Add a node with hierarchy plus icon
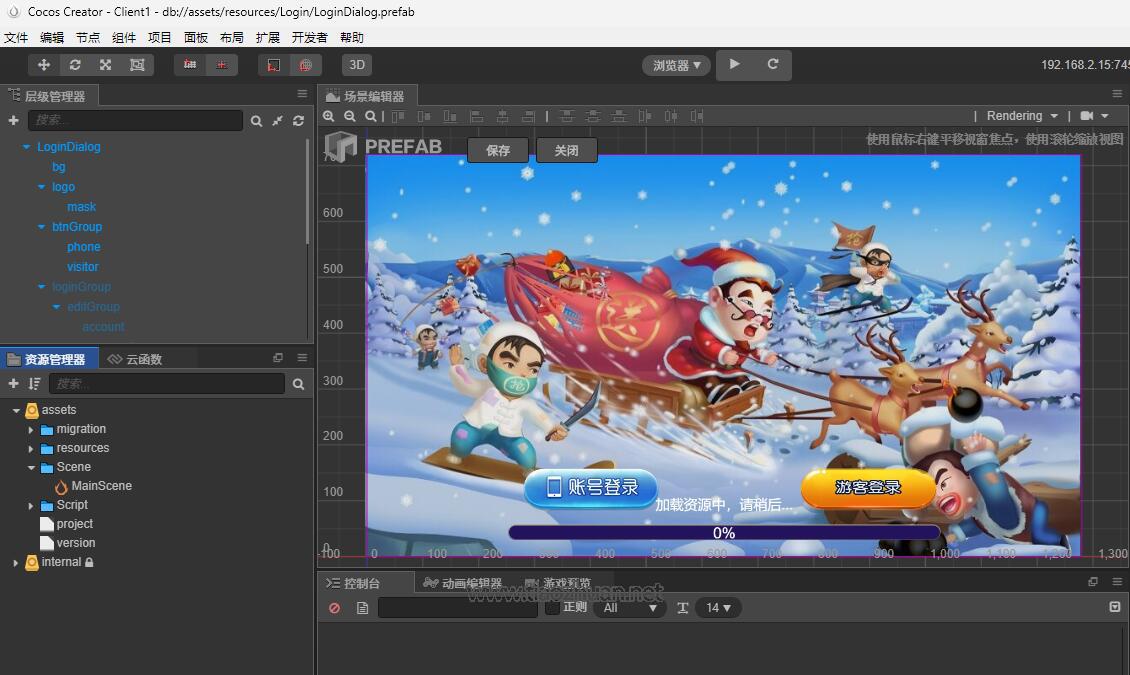This screenshot has height=675, width=1130. tap(13, 120)
